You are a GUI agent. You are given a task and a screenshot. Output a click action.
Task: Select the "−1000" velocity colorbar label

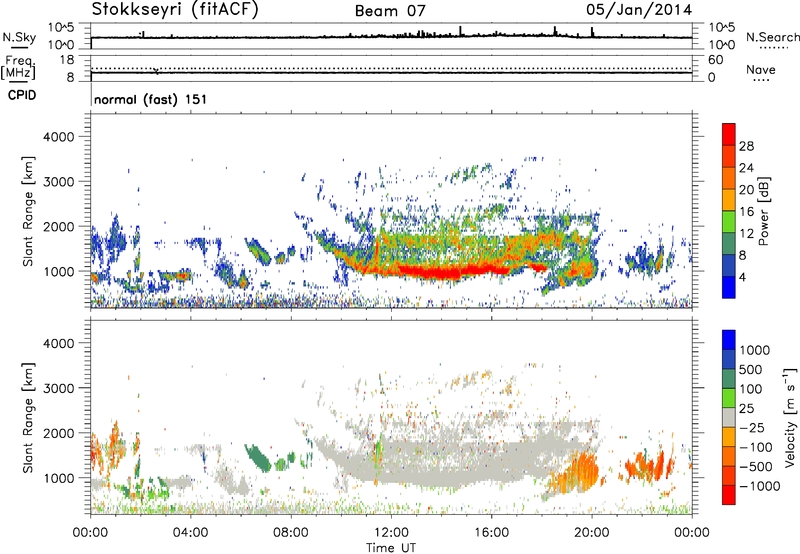[x=759, y=486]
